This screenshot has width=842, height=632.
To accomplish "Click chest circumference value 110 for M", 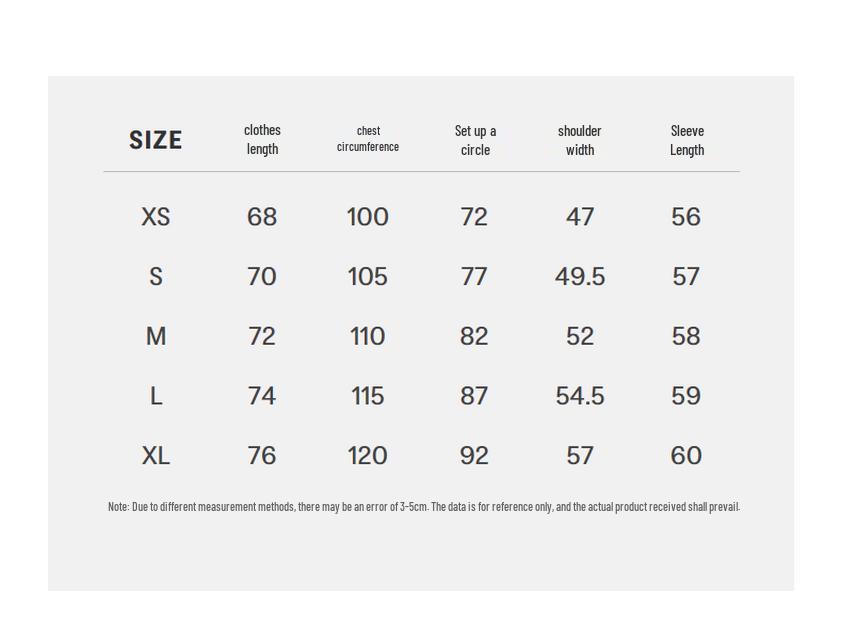I will 367,337.
